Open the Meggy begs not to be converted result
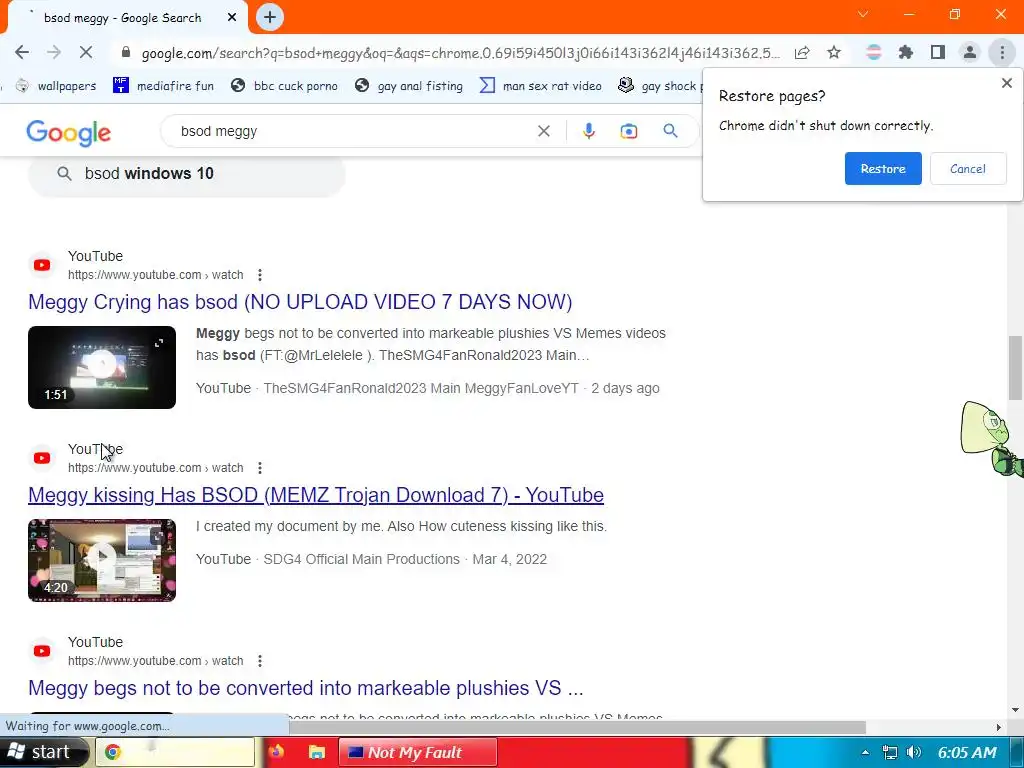Viewport: 1024px width, 768px height. click(x=306, y=688)
